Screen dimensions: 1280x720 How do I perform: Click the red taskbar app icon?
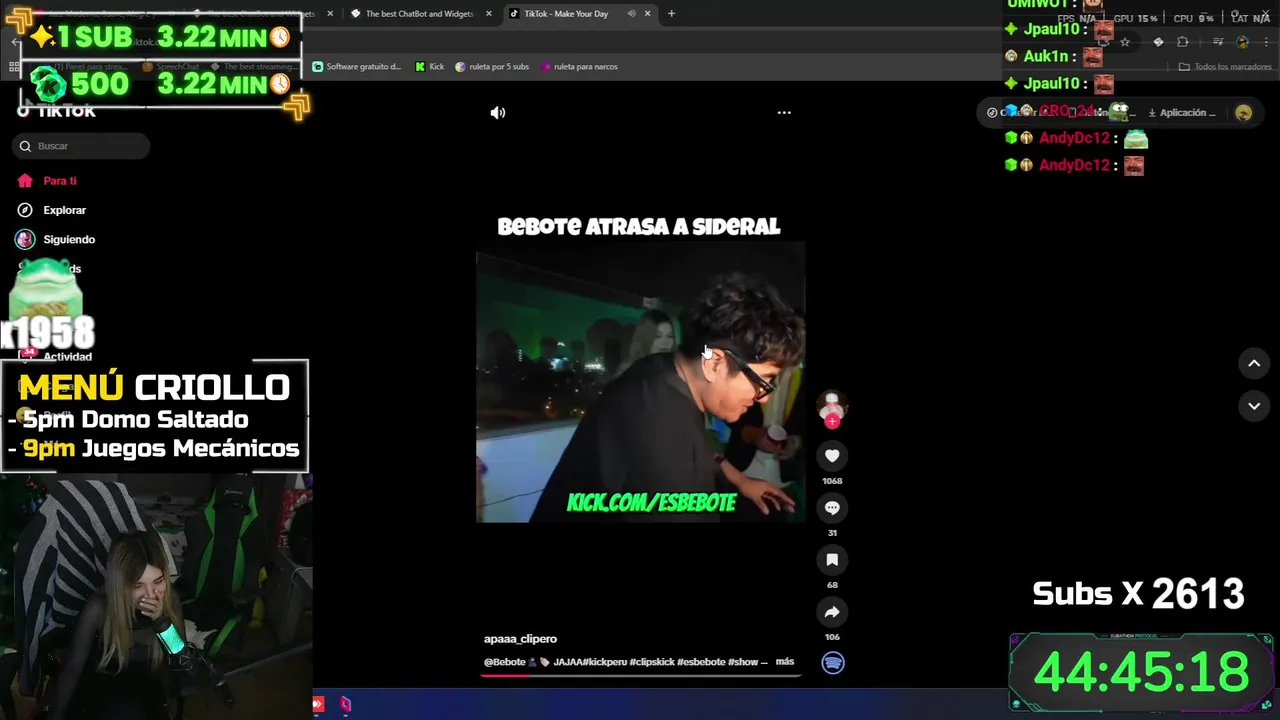(x=318, y=704)
